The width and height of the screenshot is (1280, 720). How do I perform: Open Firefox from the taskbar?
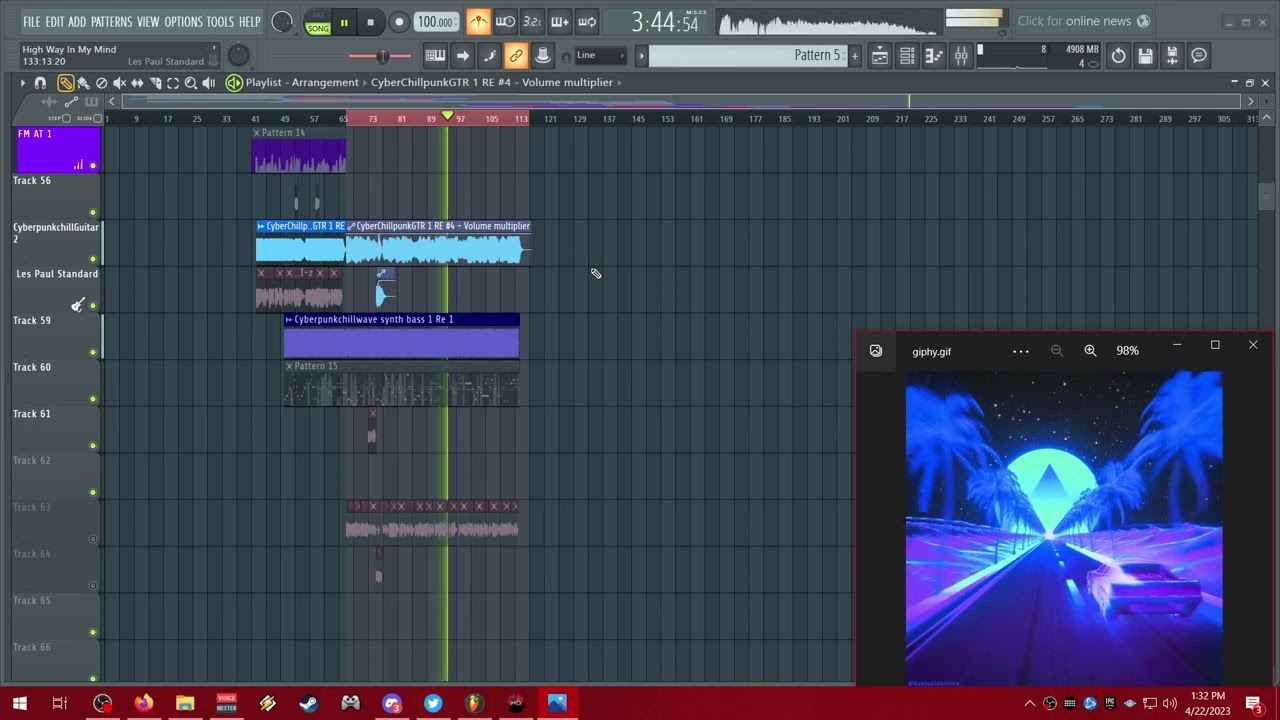pos(144,704)
